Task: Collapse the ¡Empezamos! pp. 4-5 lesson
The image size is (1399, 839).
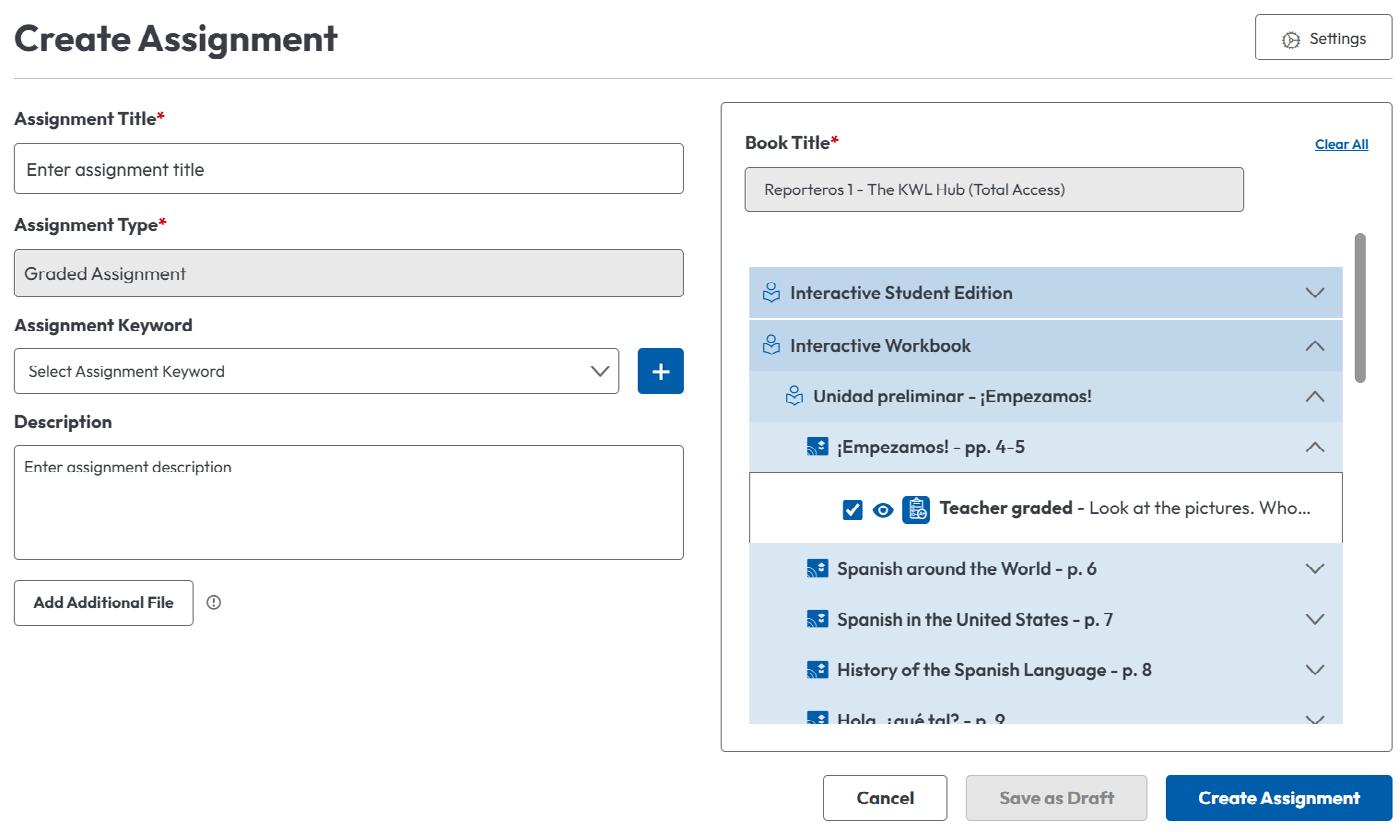Action: [x=1315, y=447]
